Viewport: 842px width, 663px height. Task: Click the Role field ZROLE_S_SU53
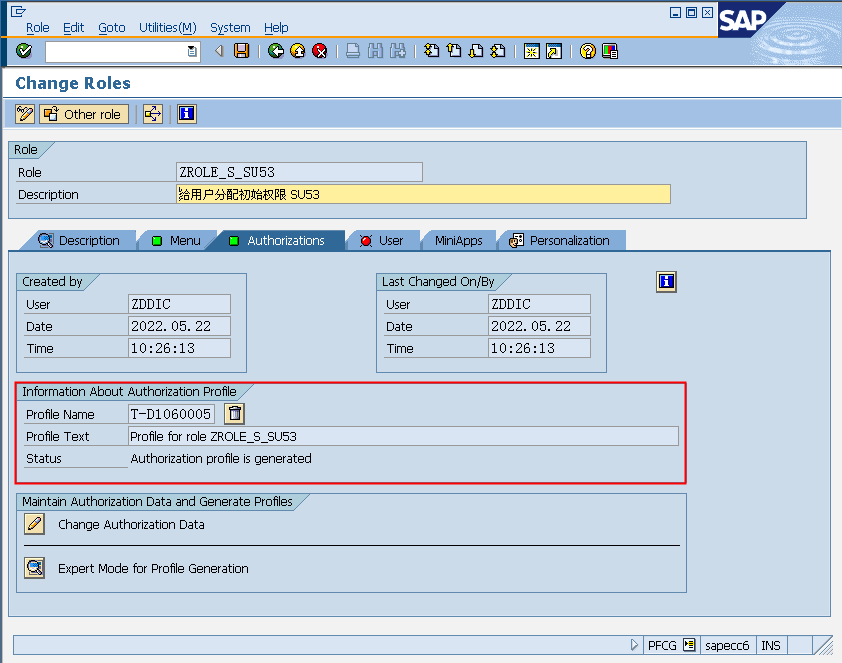point(299,172)
